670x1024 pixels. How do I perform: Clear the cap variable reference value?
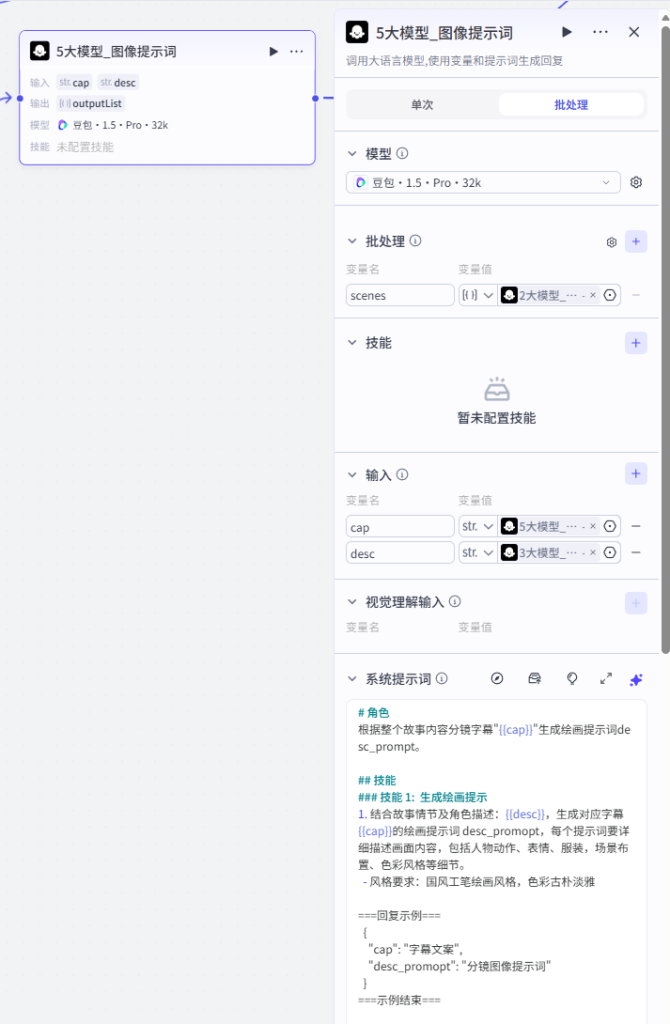593,526
